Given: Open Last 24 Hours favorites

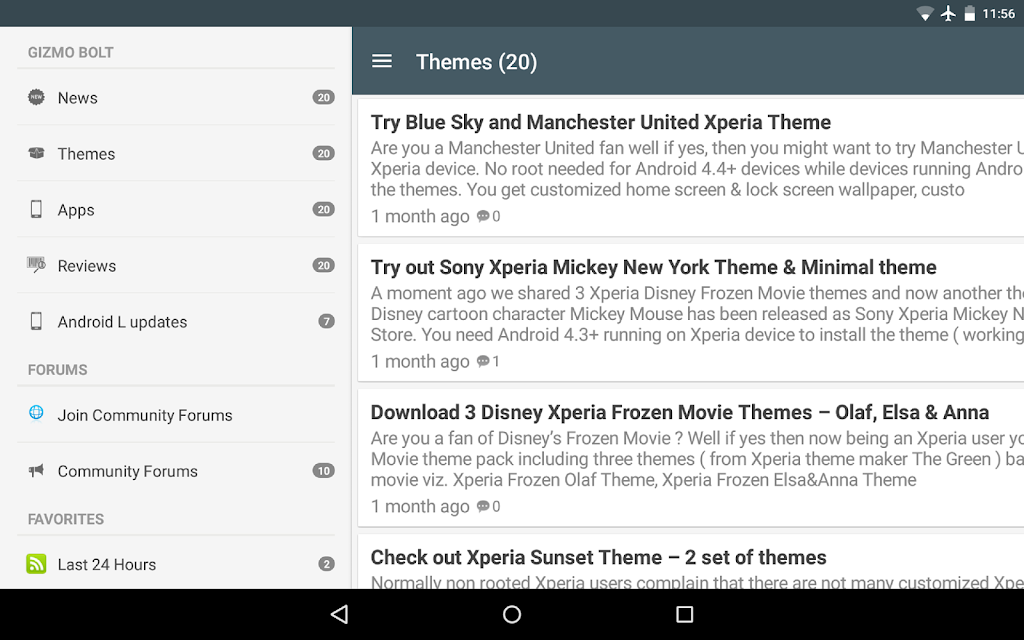Looking at the screenshot, I should (x=176, y=564).
